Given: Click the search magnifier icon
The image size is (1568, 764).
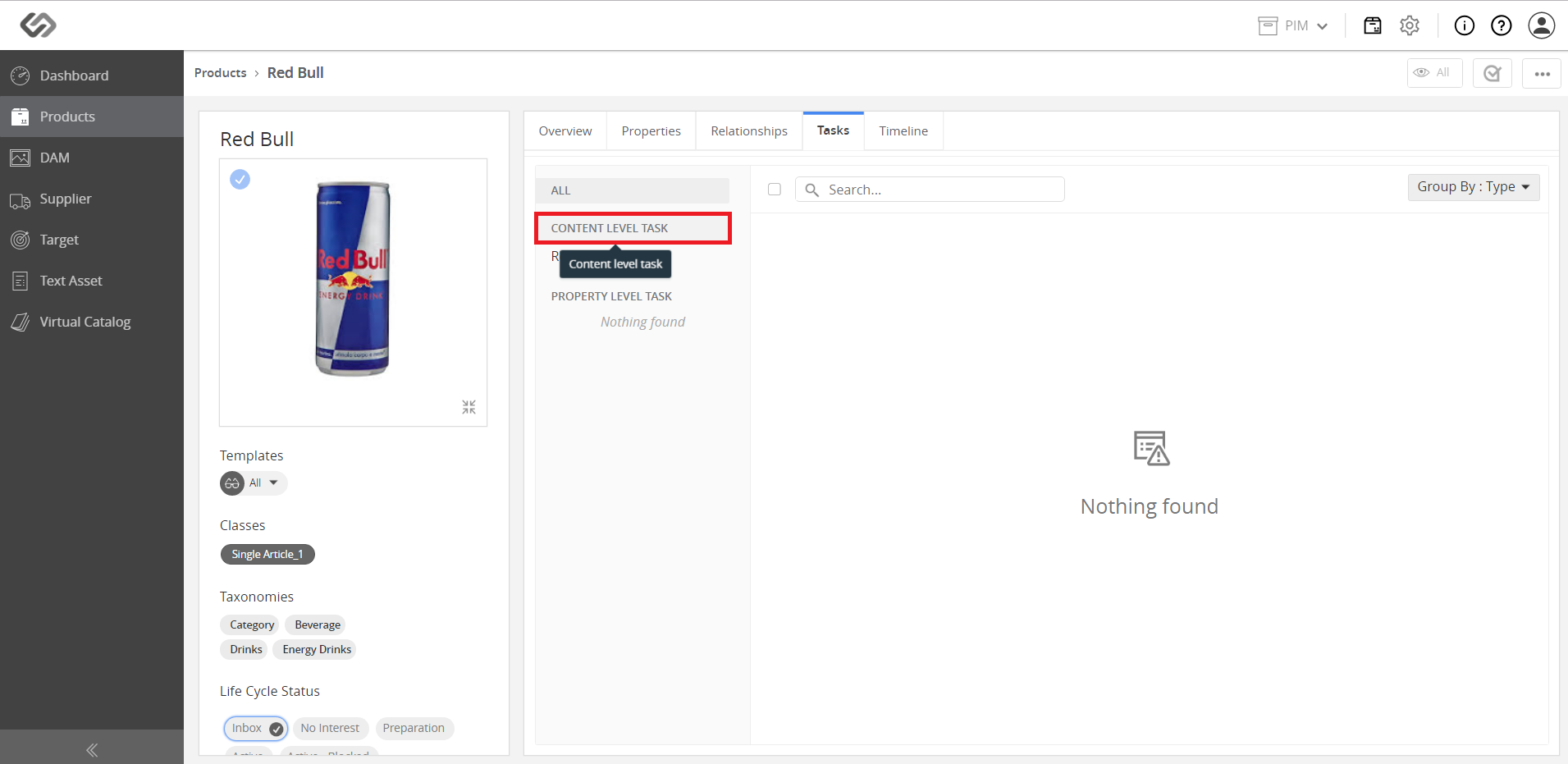Looking at the screenshot, I should pos(812,190).
